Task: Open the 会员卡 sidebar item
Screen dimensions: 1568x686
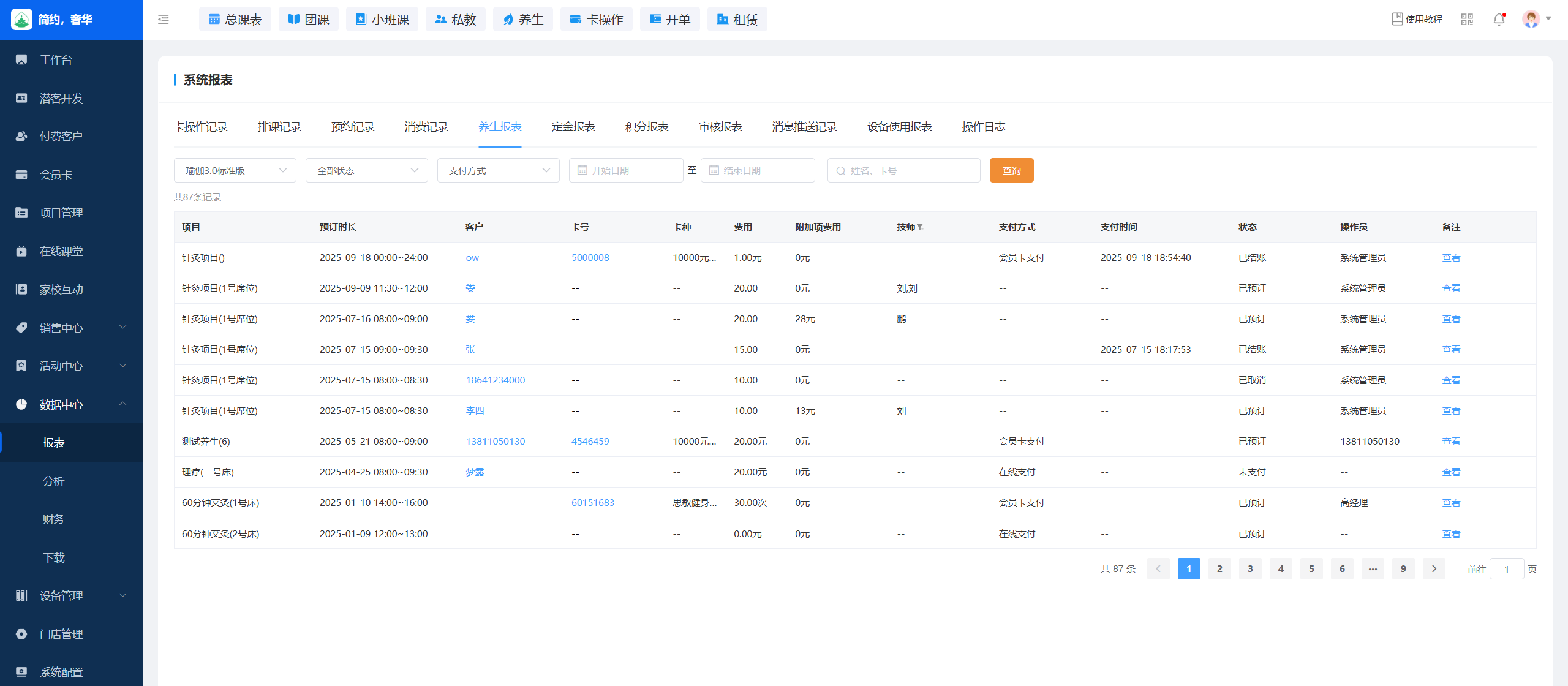Action: [55, 175]
